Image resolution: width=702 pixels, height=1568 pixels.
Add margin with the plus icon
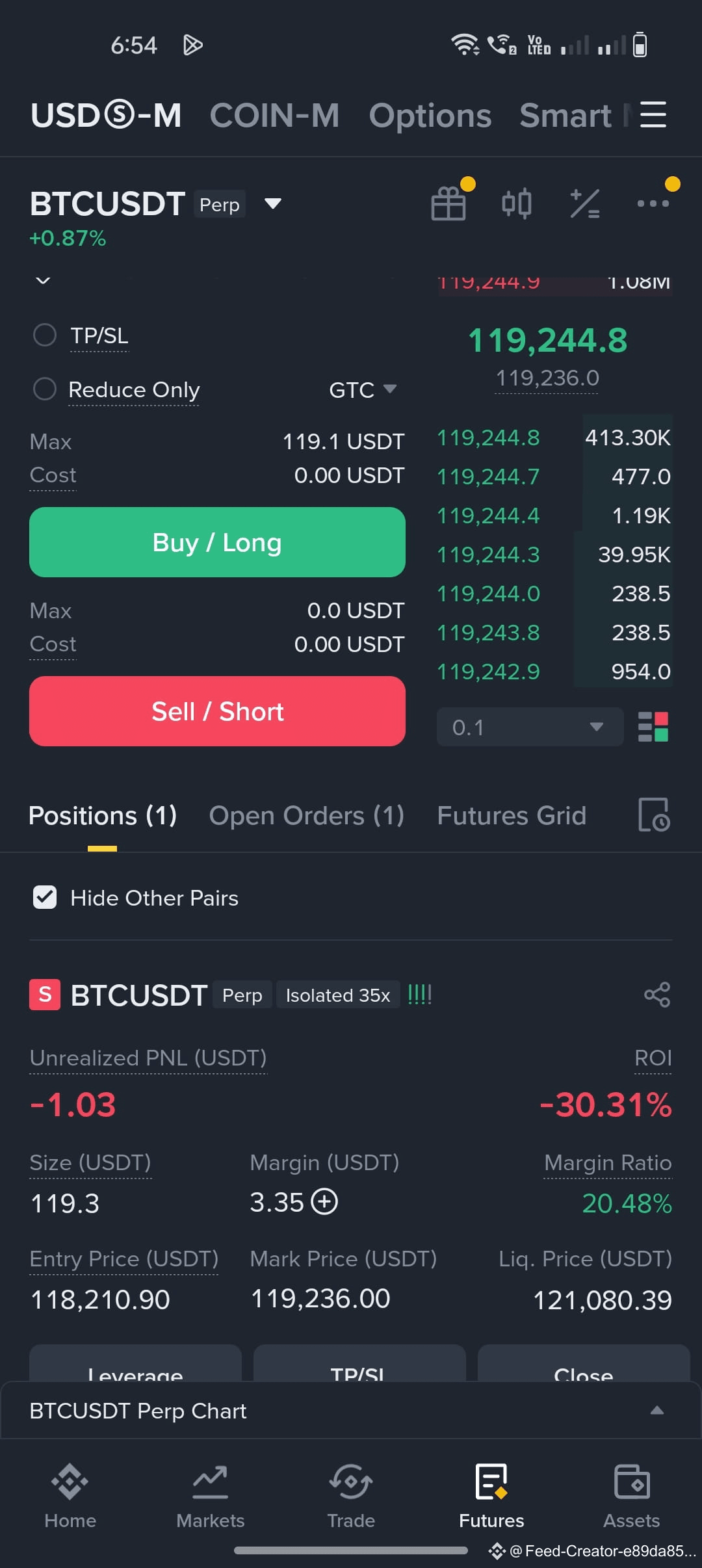(x=325, y=1201)
